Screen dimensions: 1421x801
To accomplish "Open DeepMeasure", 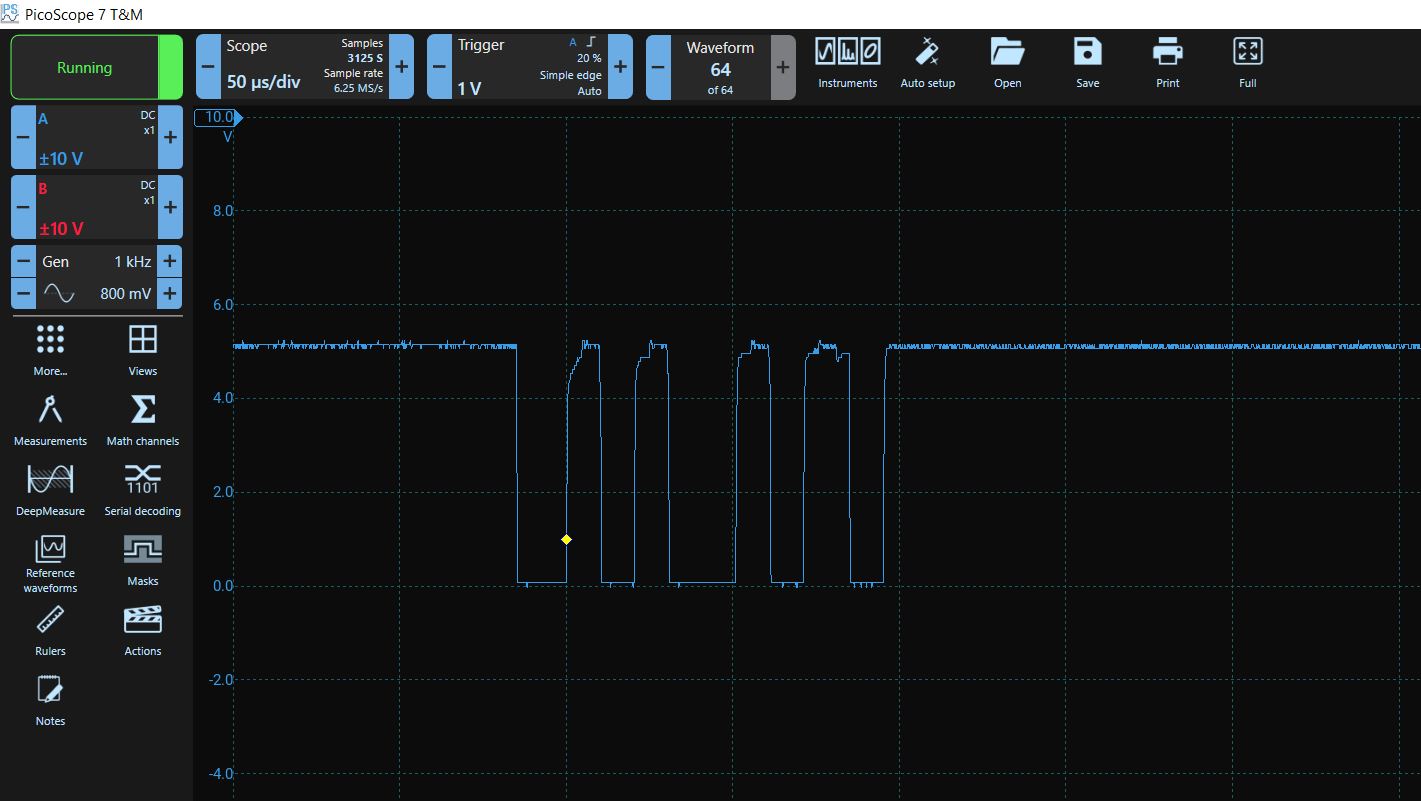I will click(50, 490).
